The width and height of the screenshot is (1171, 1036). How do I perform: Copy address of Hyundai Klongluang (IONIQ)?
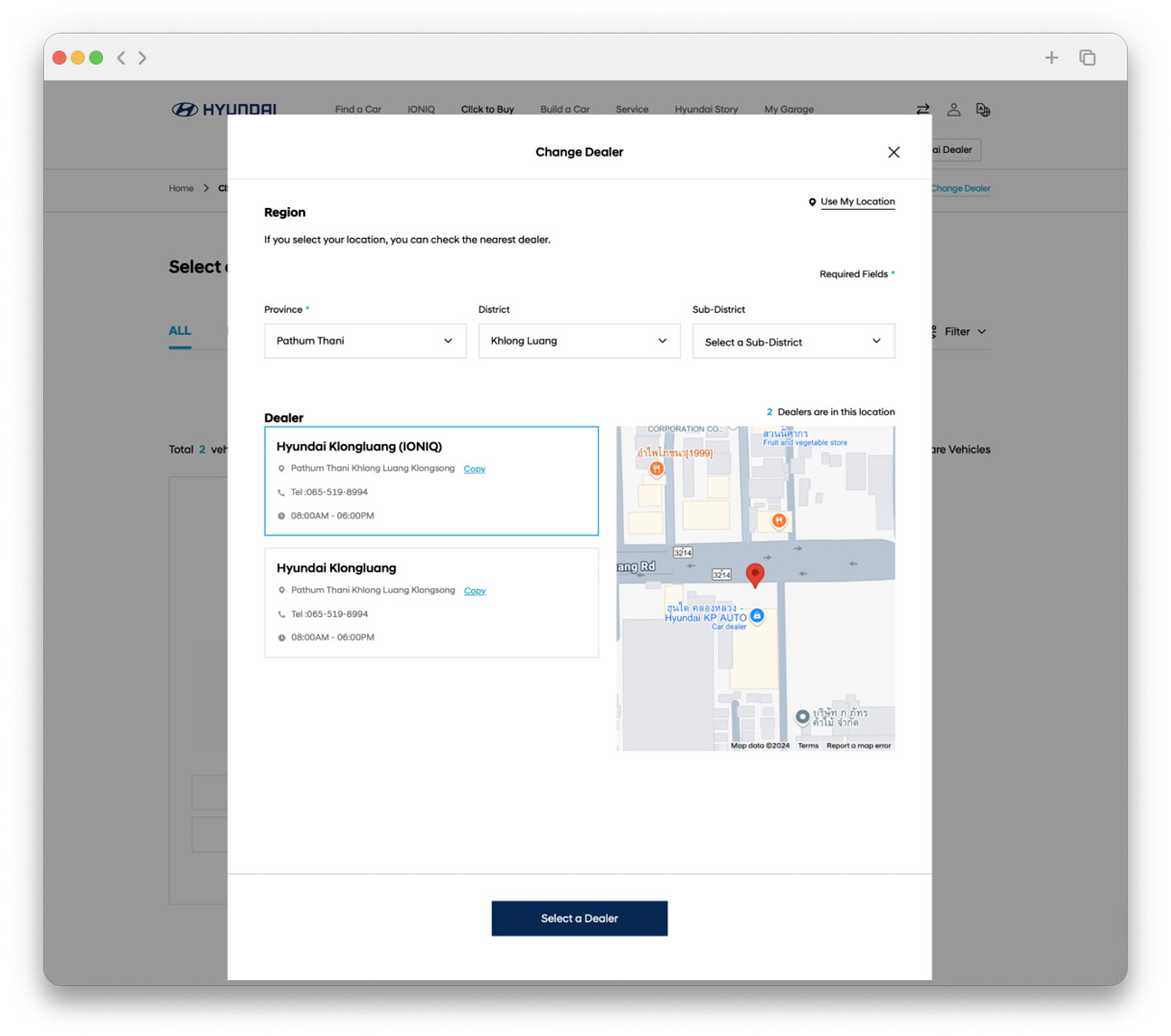[x=474, y=469]
